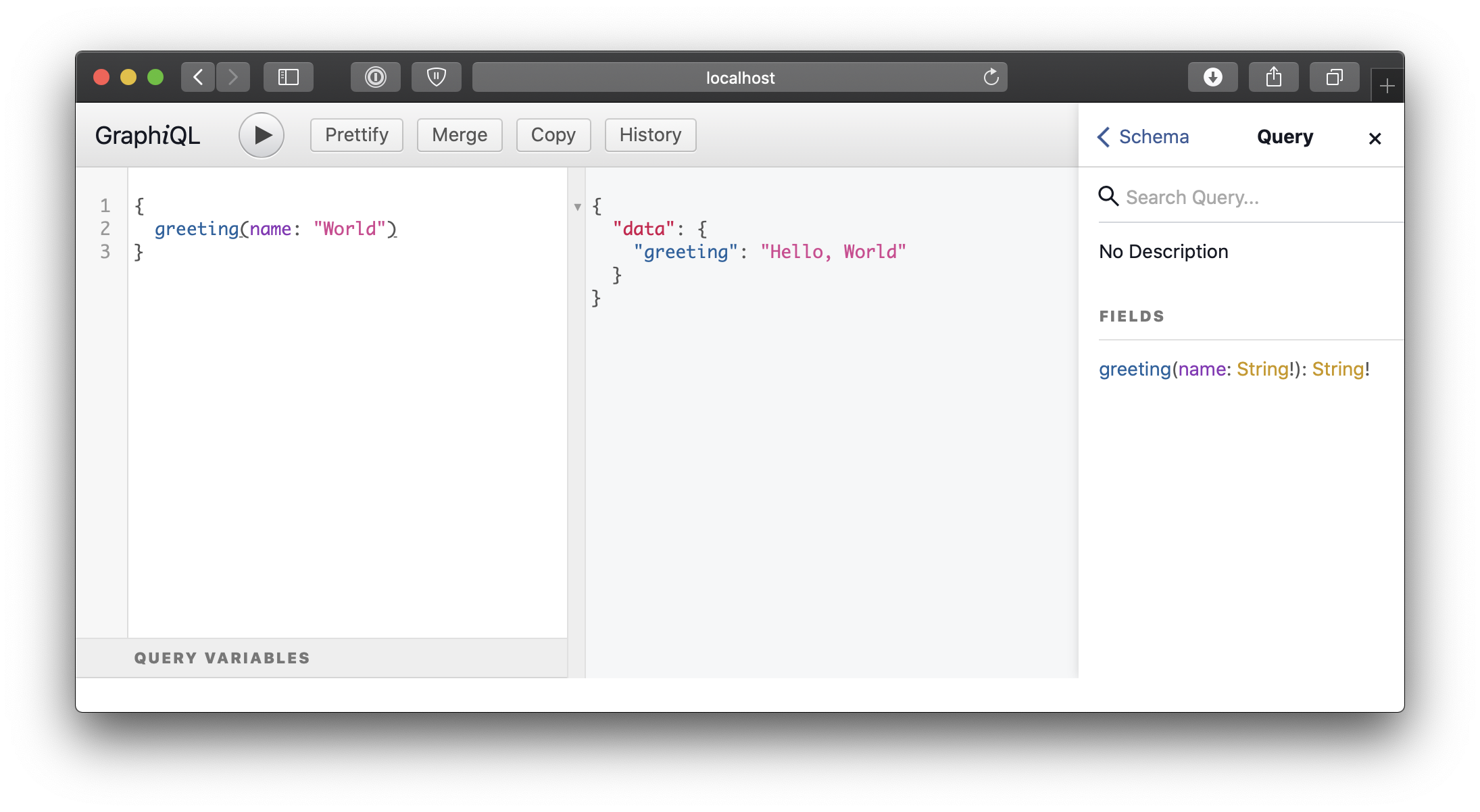Click the History button
This screenshot has width=1480, height=812.
[650, 134]
